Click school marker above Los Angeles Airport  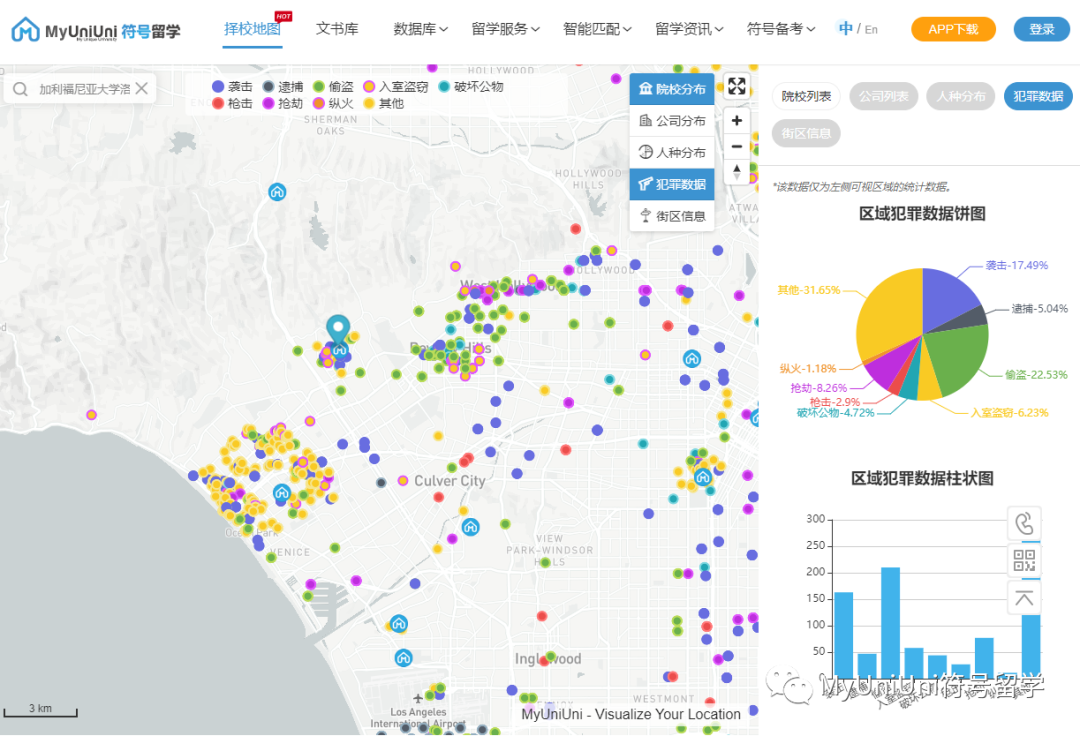(x=404, y=658)
